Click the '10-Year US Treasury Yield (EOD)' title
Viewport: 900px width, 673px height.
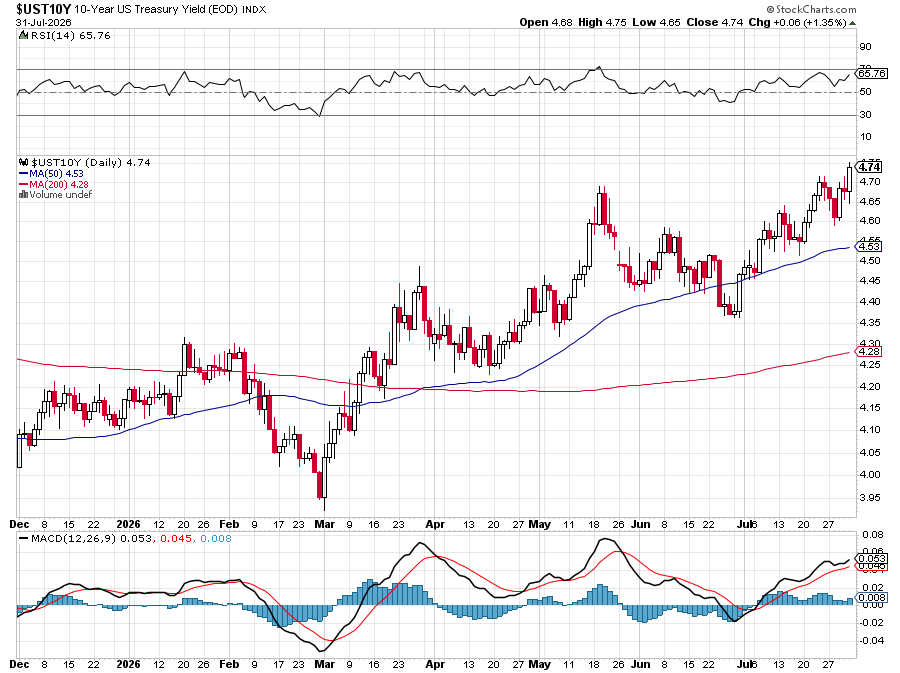(156, 10)
